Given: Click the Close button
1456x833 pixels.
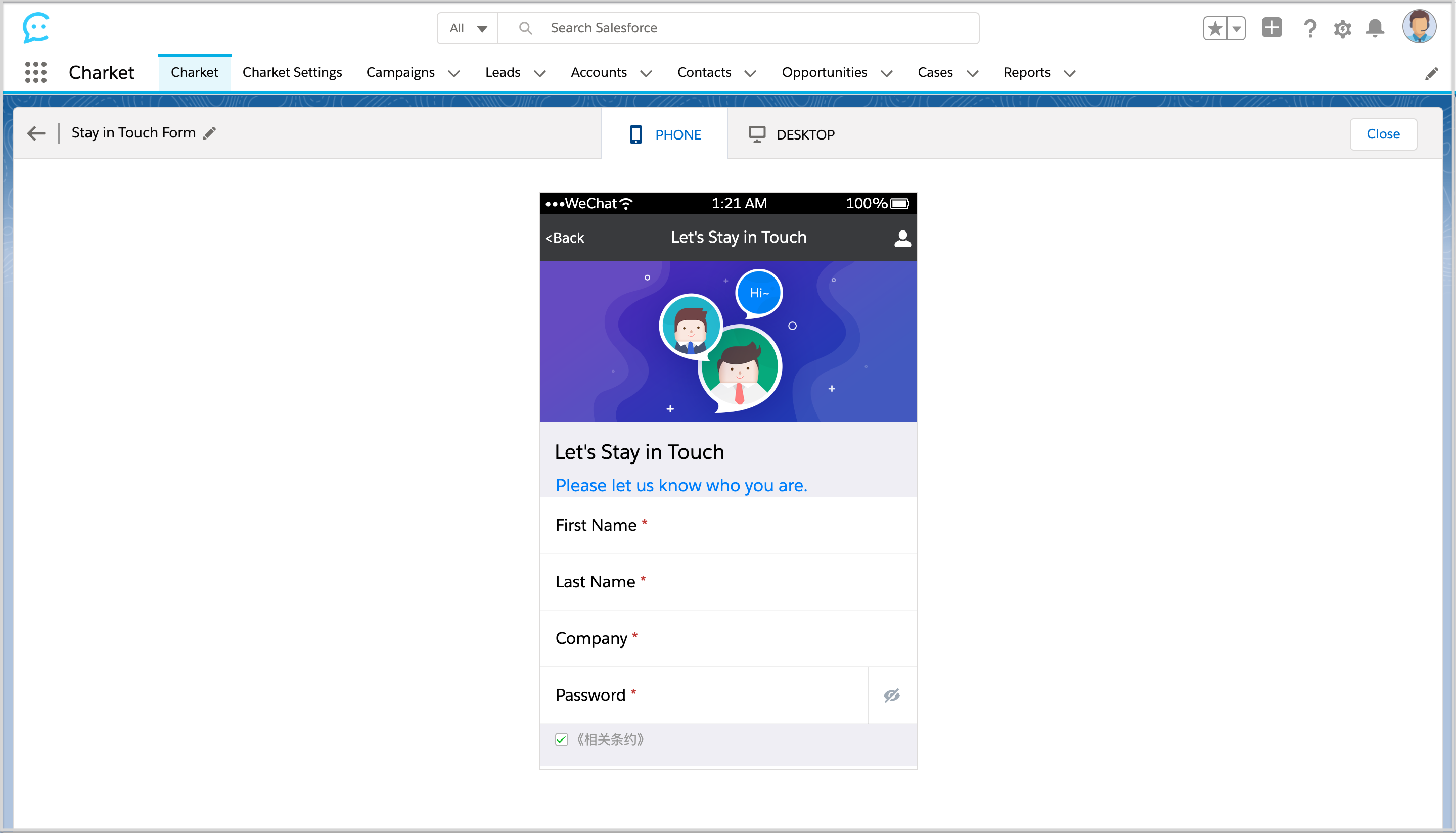Looking at the screenshot, I should 1383,134.
